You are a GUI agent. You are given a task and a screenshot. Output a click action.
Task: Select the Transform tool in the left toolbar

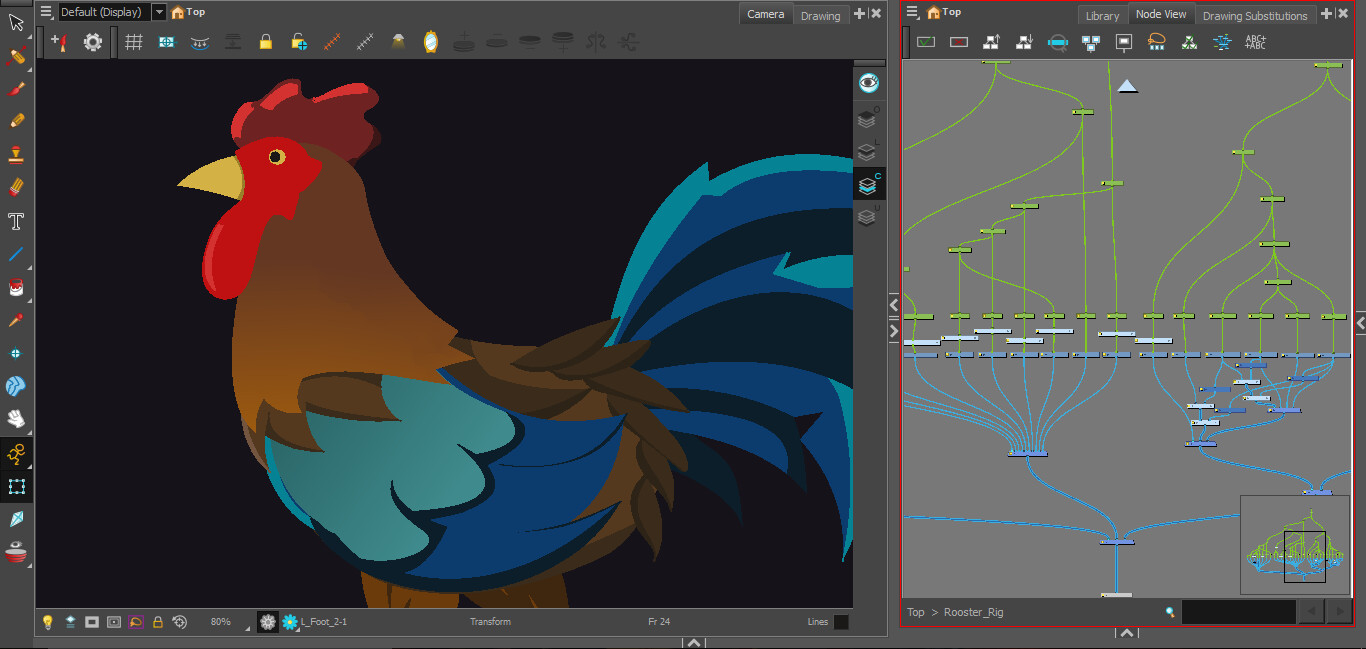click(15, 22)
